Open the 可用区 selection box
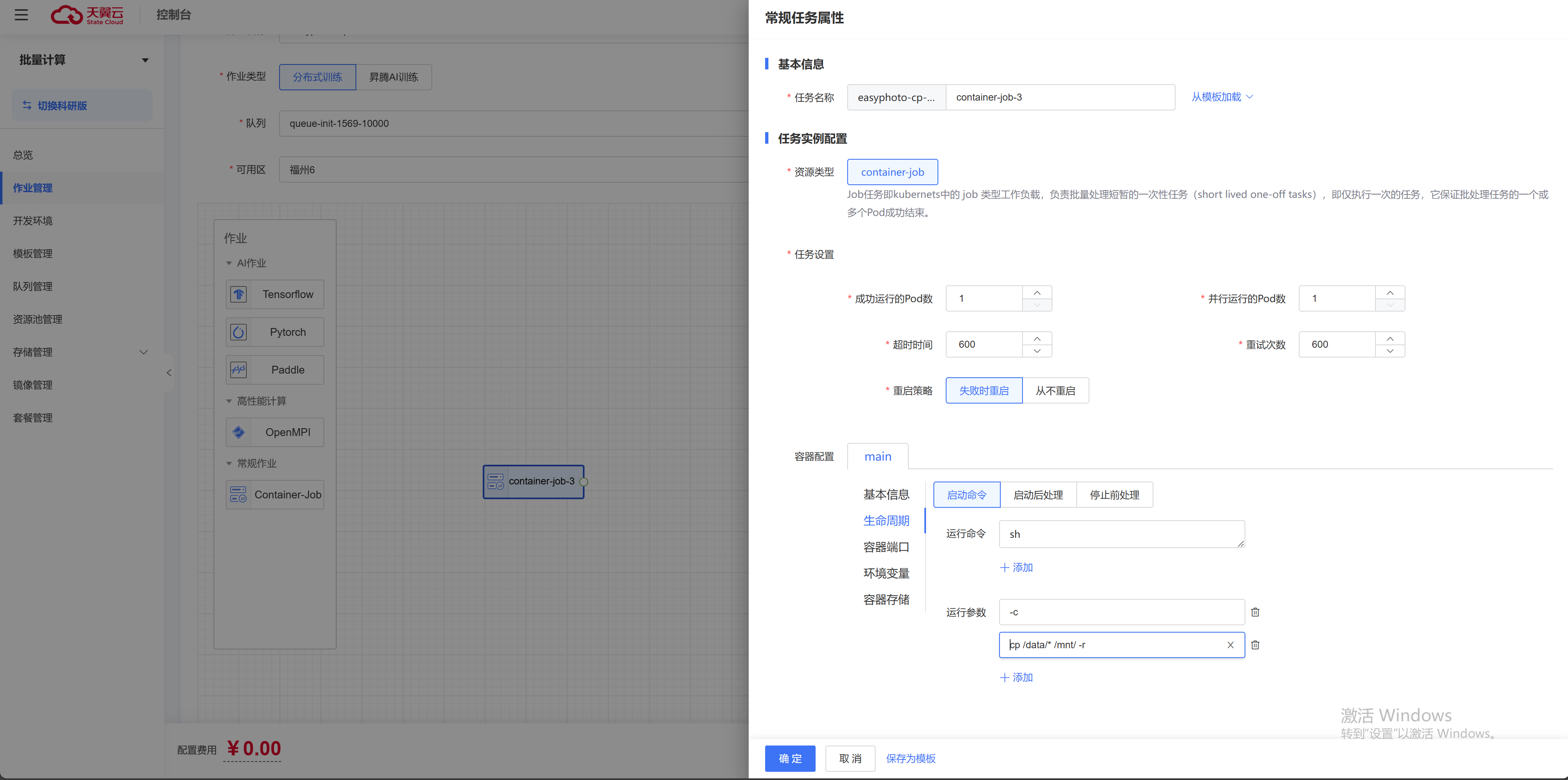Screen dimensions: 1568x780 pyautogui.click(x=513, y=170)
